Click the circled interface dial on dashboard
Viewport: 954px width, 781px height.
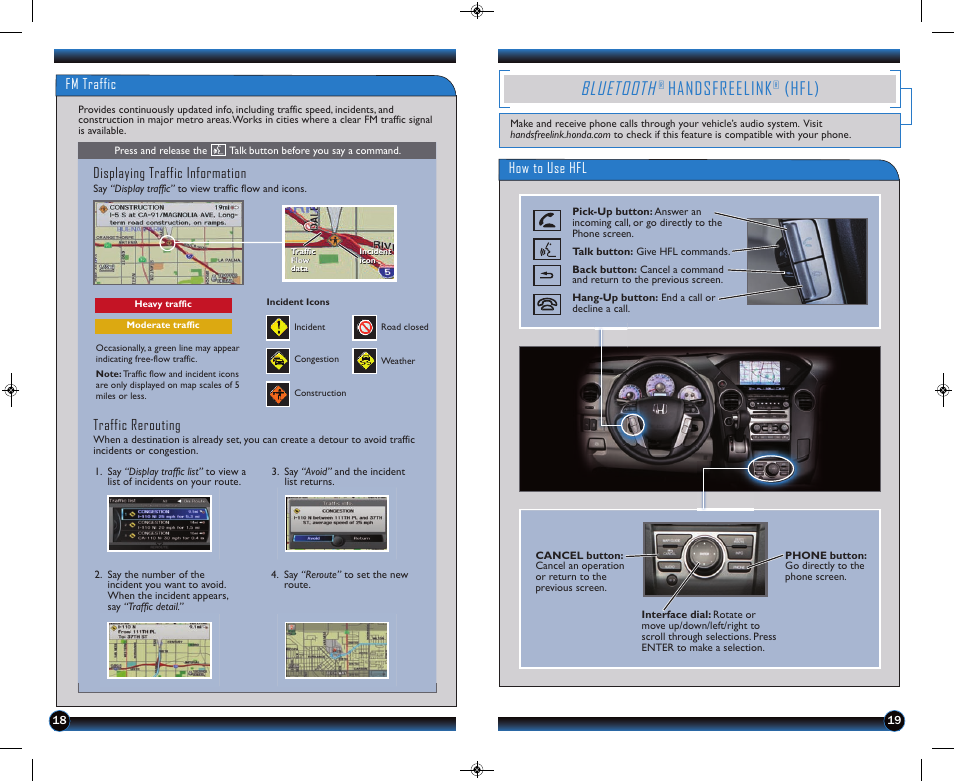point(771,469)
